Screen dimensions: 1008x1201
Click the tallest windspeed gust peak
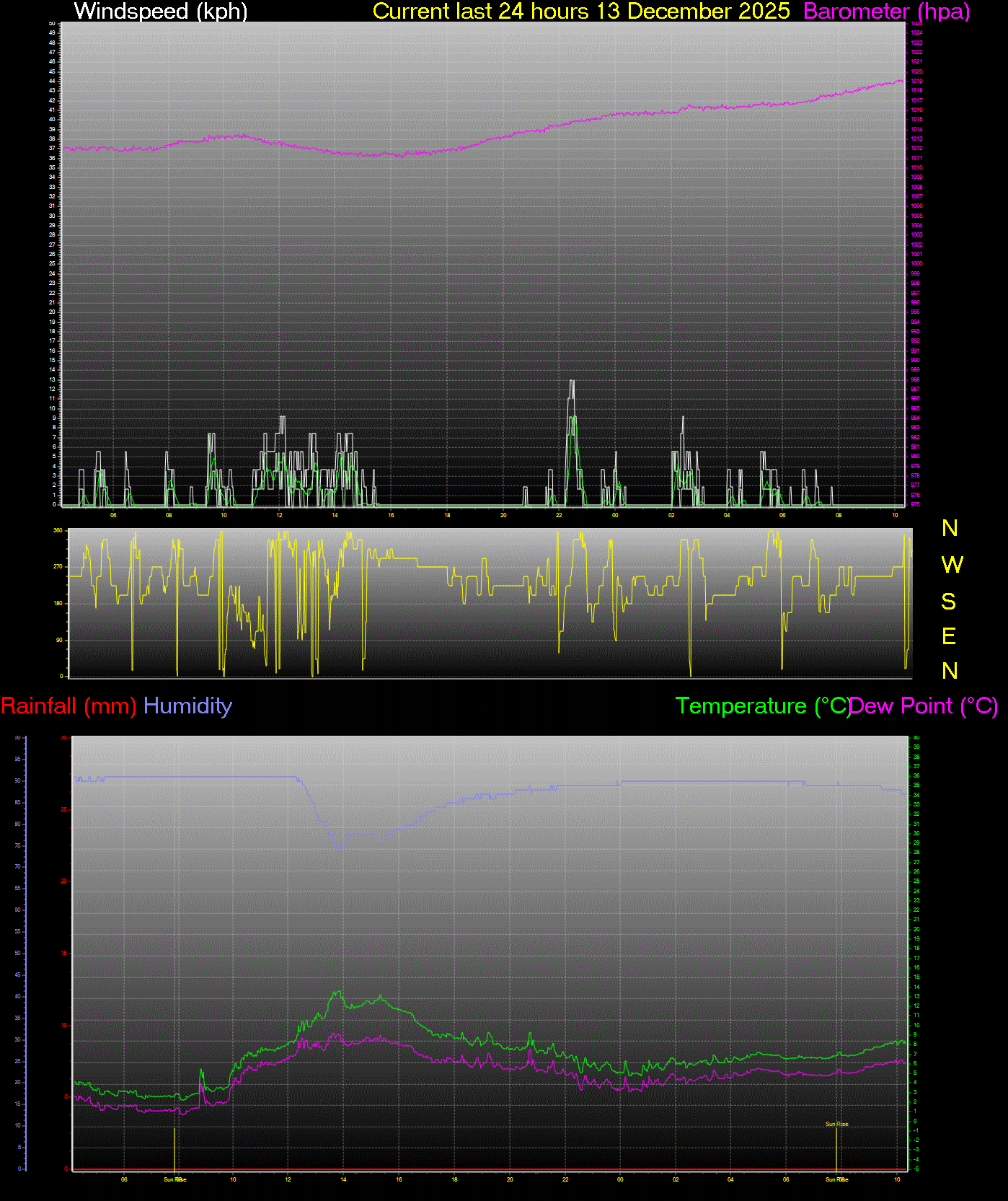pos(572,381)
